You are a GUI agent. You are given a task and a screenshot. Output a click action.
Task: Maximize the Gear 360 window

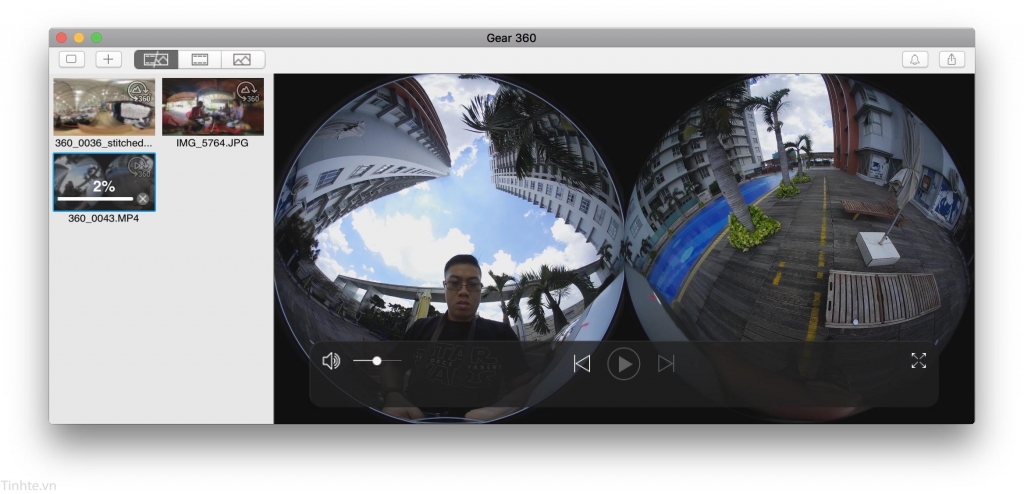(x=97, y=38)
